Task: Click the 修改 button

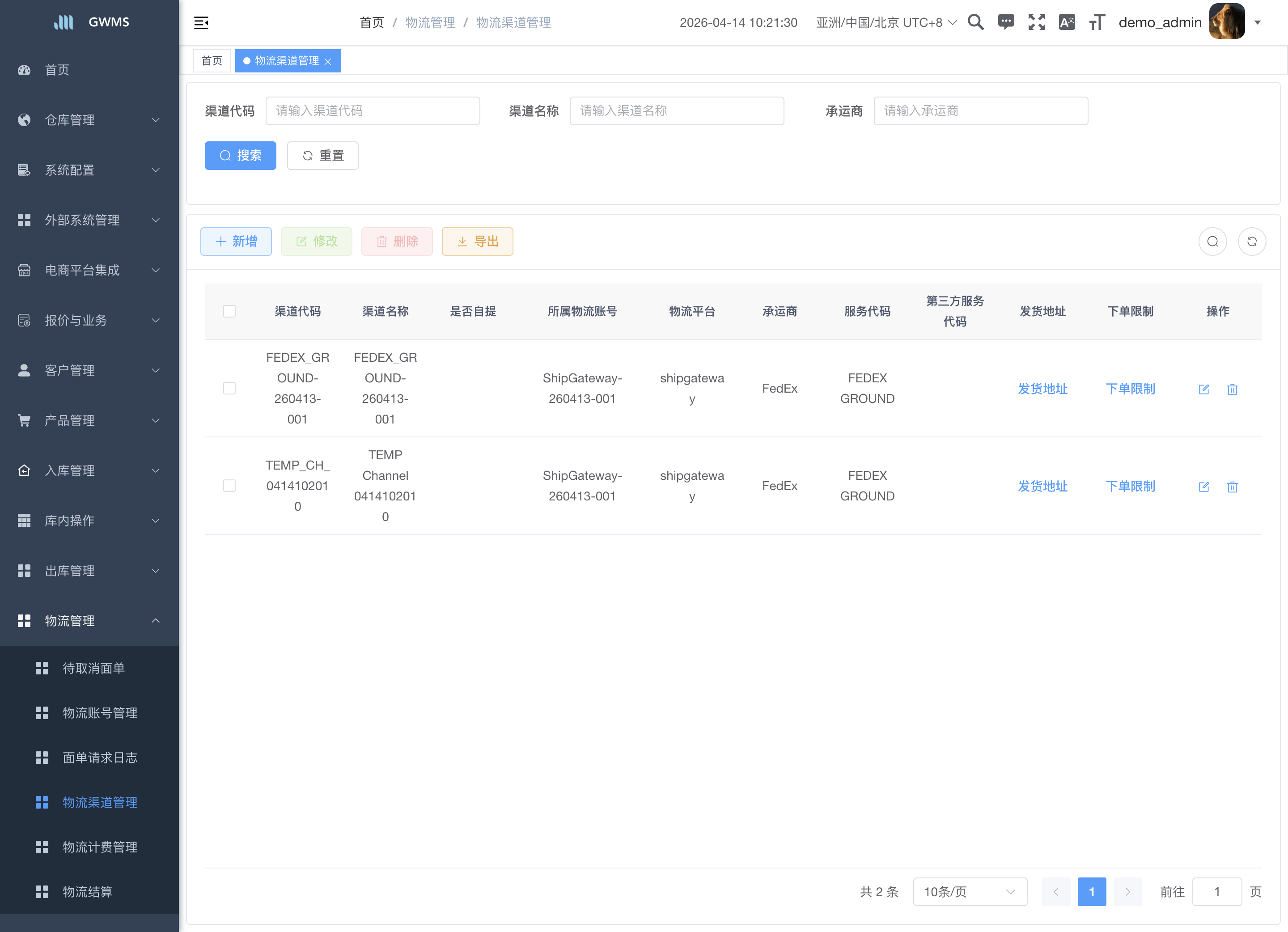Action: pyautogui.click(x=316, y=241)
